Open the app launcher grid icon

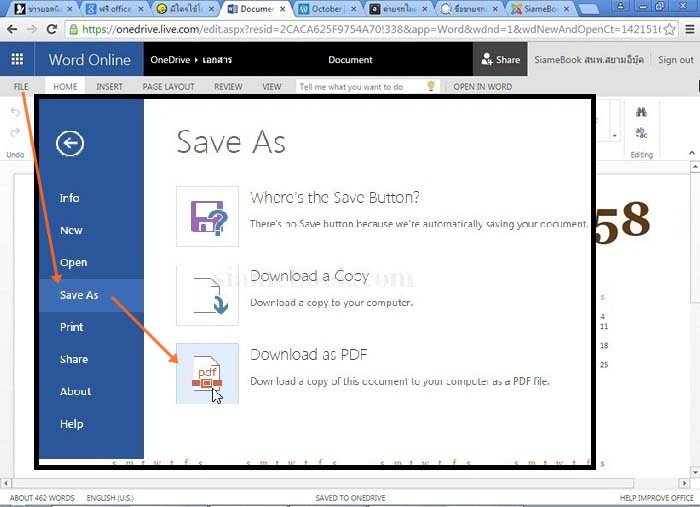point(17,59)
